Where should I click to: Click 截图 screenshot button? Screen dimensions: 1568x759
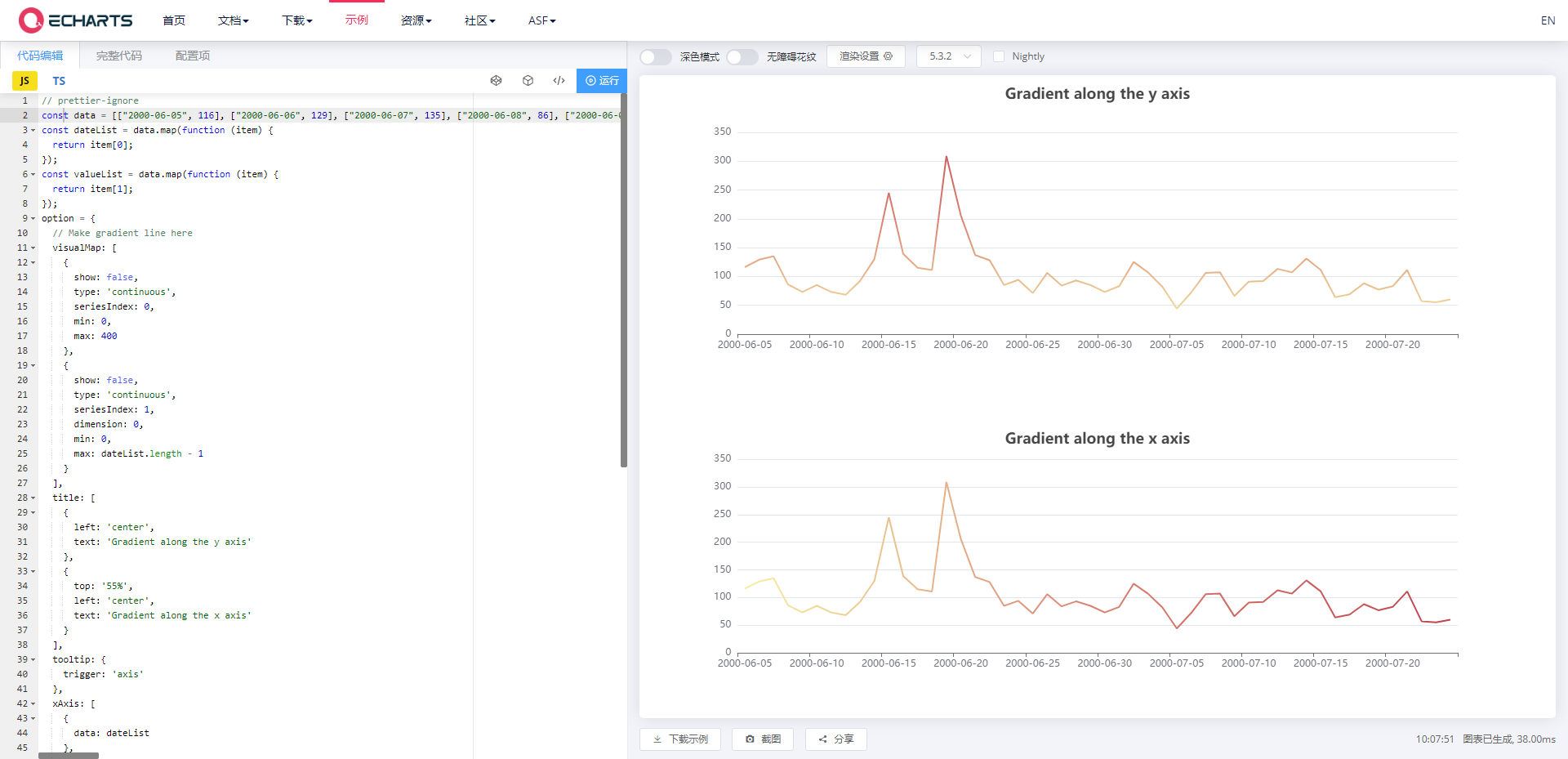pos(763,739)
